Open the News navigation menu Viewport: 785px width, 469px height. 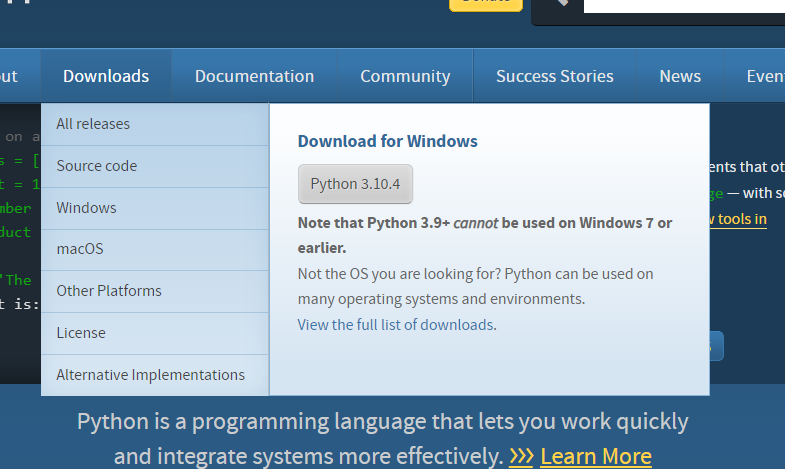pos(680,76)
